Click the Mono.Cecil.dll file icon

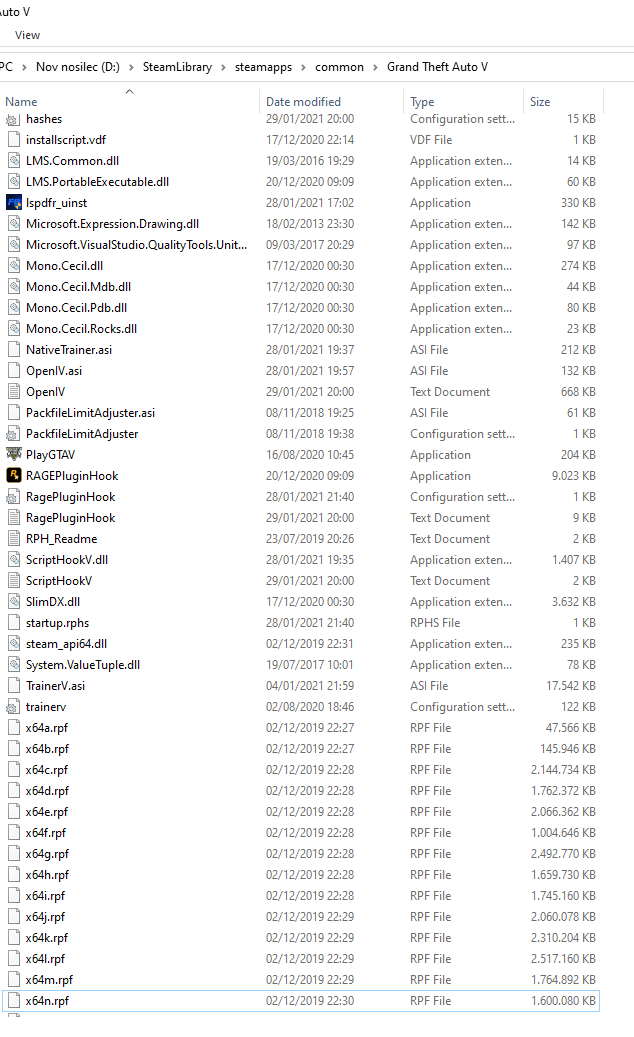(13, 266)
